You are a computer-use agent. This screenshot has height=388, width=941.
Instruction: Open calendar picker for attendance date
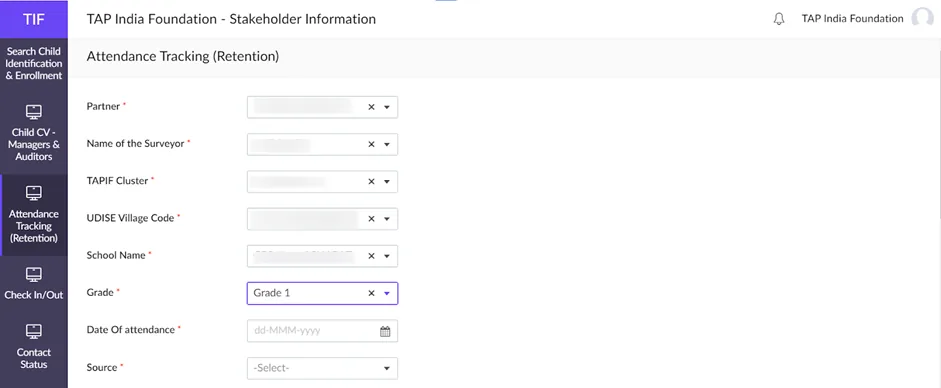tap(385, 331)
